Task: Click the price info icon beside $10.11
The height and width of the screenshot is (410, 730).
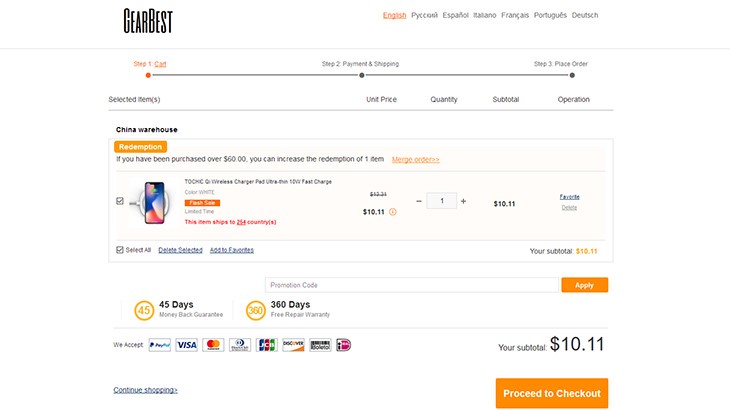Action: pyautogui.click(x=393, y=212)
